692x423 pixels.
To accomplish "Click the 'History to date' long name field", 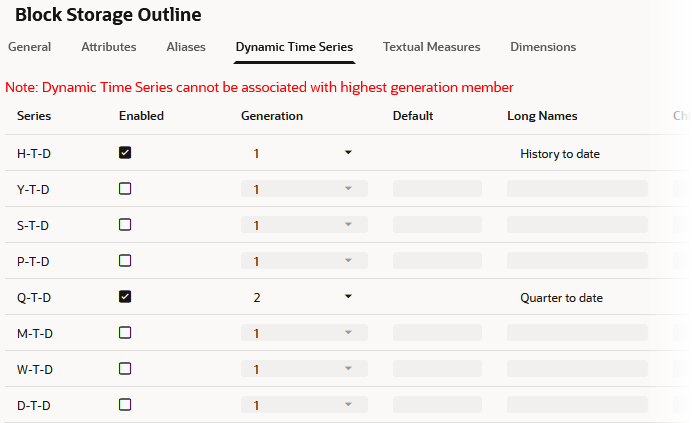I will pyautogui.click(x=577, y=154).
